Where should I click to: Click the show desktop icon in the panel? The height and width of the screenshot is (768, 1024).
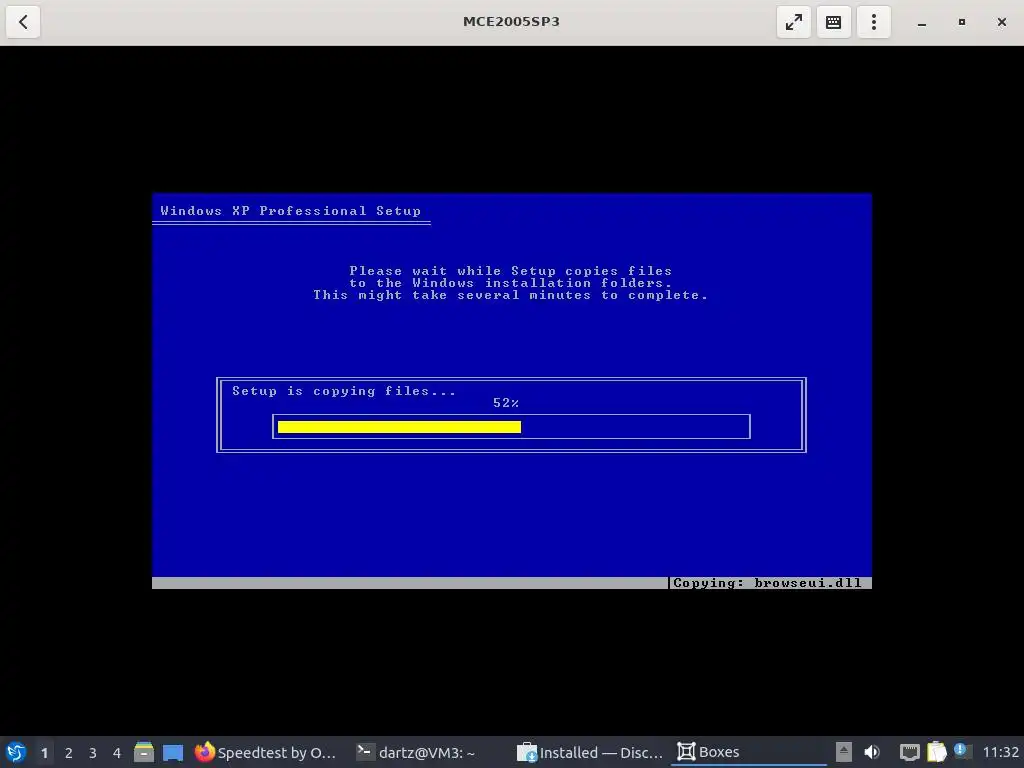pos(173,753)
